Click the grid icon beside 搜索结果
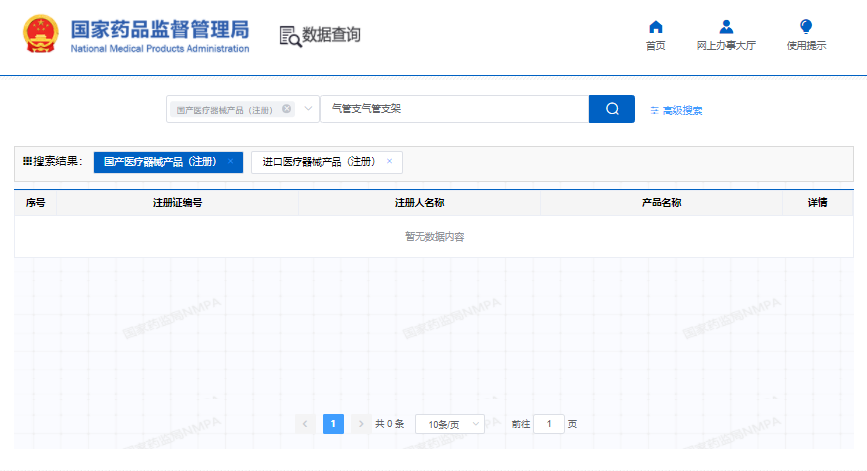This screenshot has width=867, height=471. pos(27,161)
